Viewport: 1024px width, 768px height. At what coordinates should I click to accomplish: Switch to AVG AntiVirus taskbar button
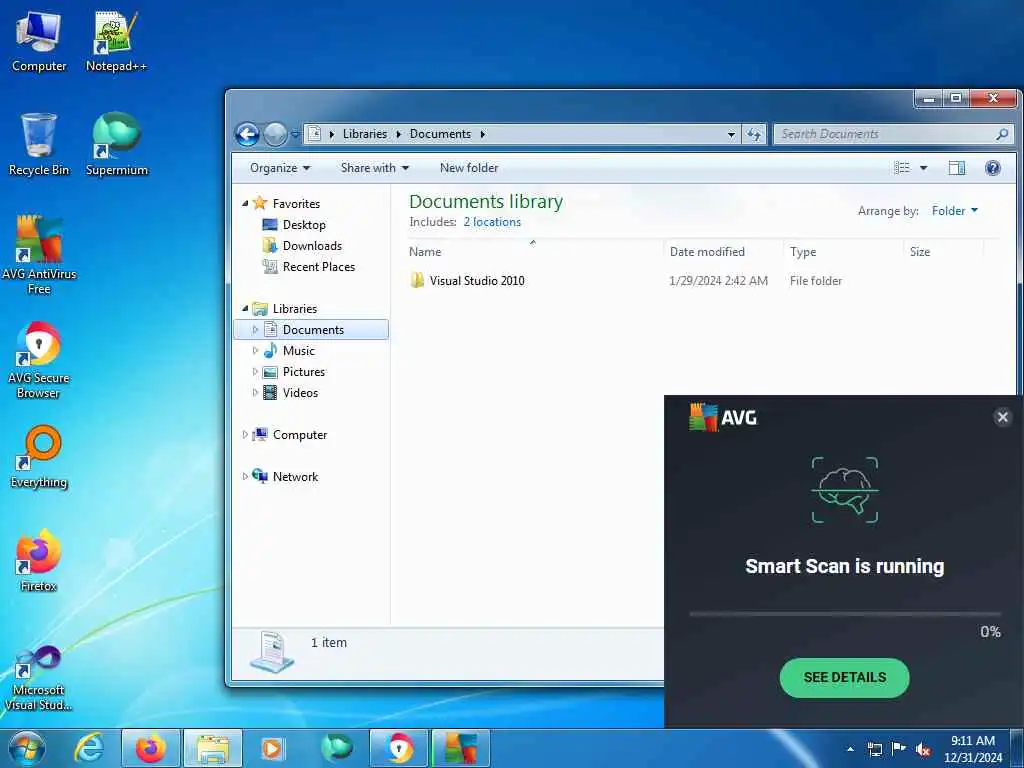(460, 748)
